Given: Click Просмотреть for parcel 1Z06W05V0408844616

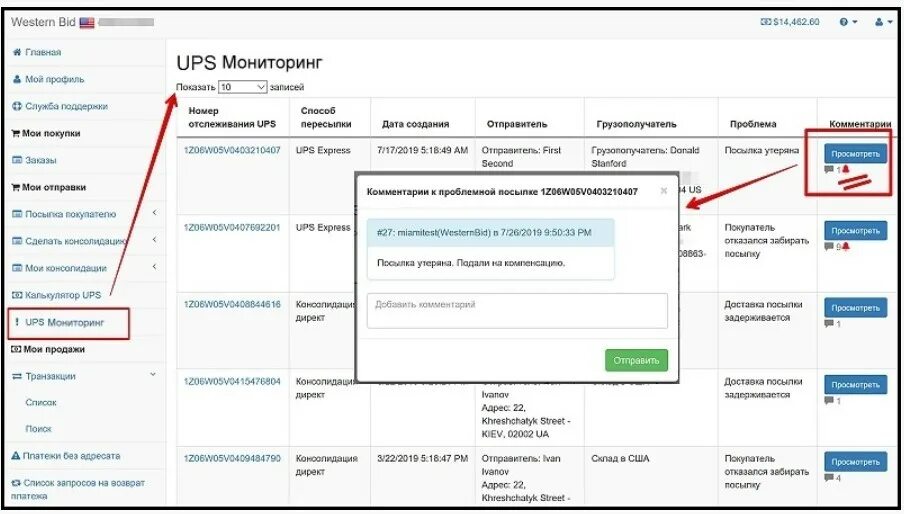Looking at the screenshot, I should tap(856, 308).
